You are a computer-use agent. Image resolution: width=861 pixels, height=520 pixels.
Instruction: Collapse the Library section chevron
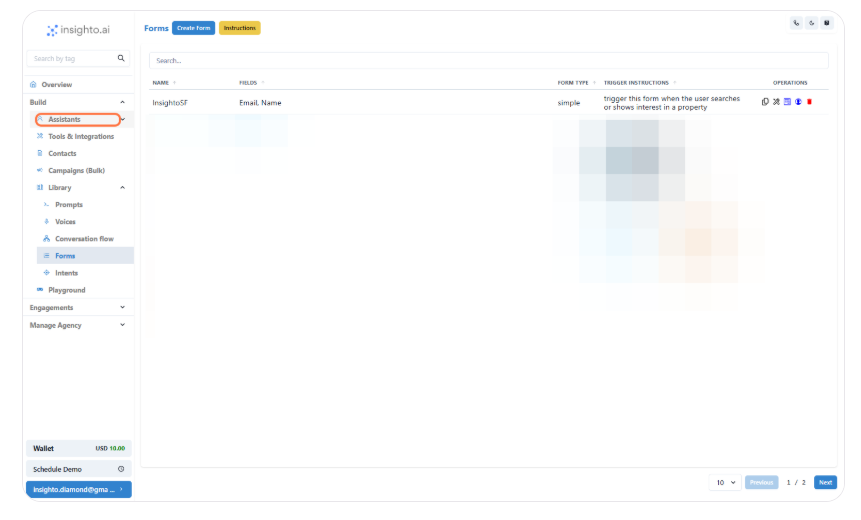coord(122,187)
